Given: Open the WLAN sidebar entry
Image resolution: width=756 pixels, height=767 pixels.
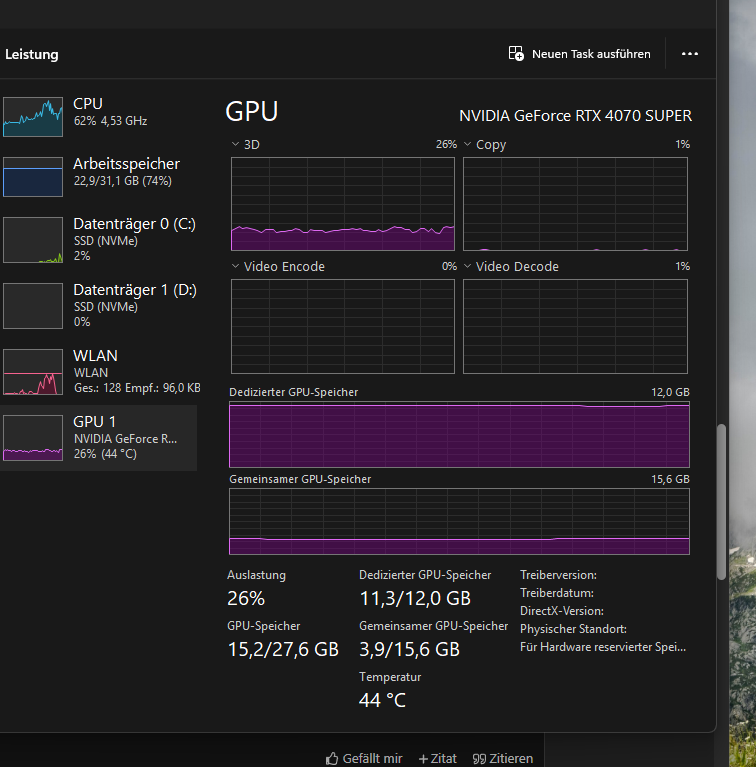Looking at the screenshot, I should 99,372.
